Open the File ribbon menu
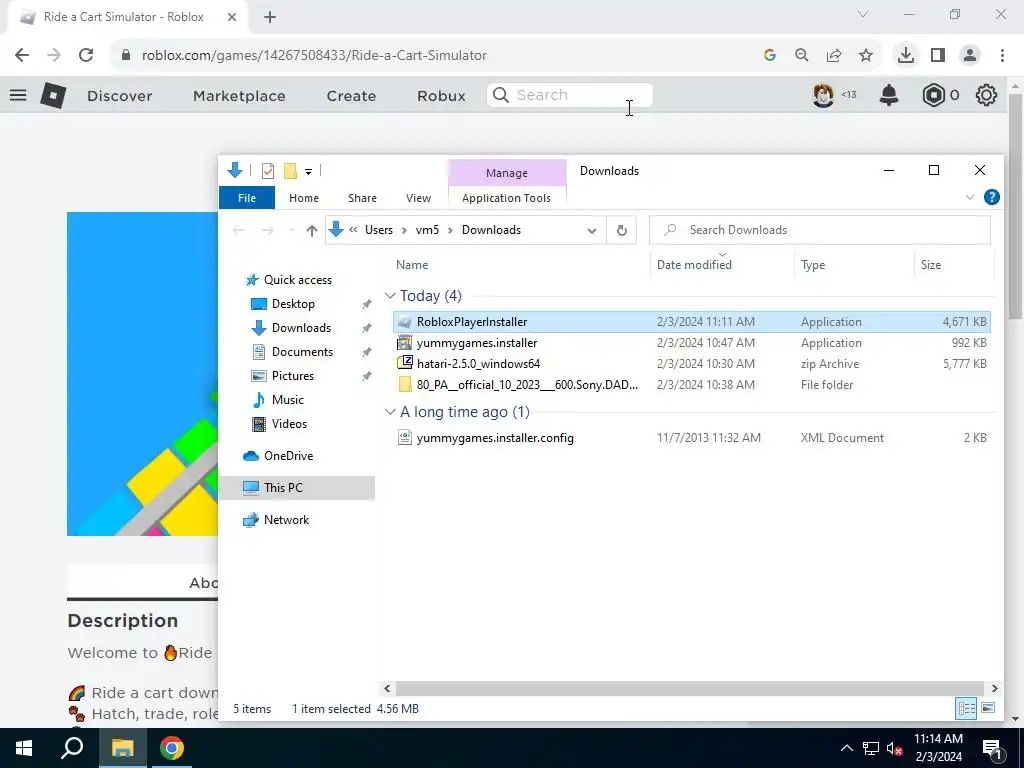The height and width of the screenshot is (768, 1024). 247,198
